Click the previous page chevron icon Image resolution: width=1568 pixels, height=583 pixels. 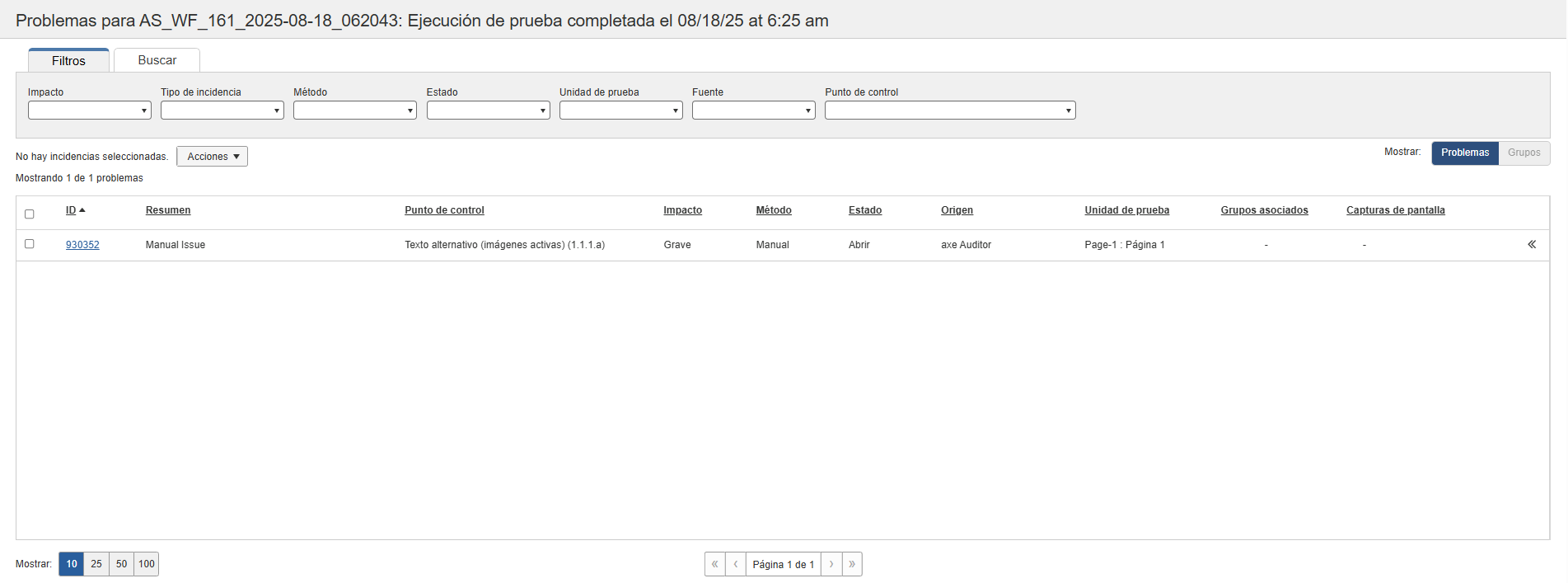tap(736, 564)
